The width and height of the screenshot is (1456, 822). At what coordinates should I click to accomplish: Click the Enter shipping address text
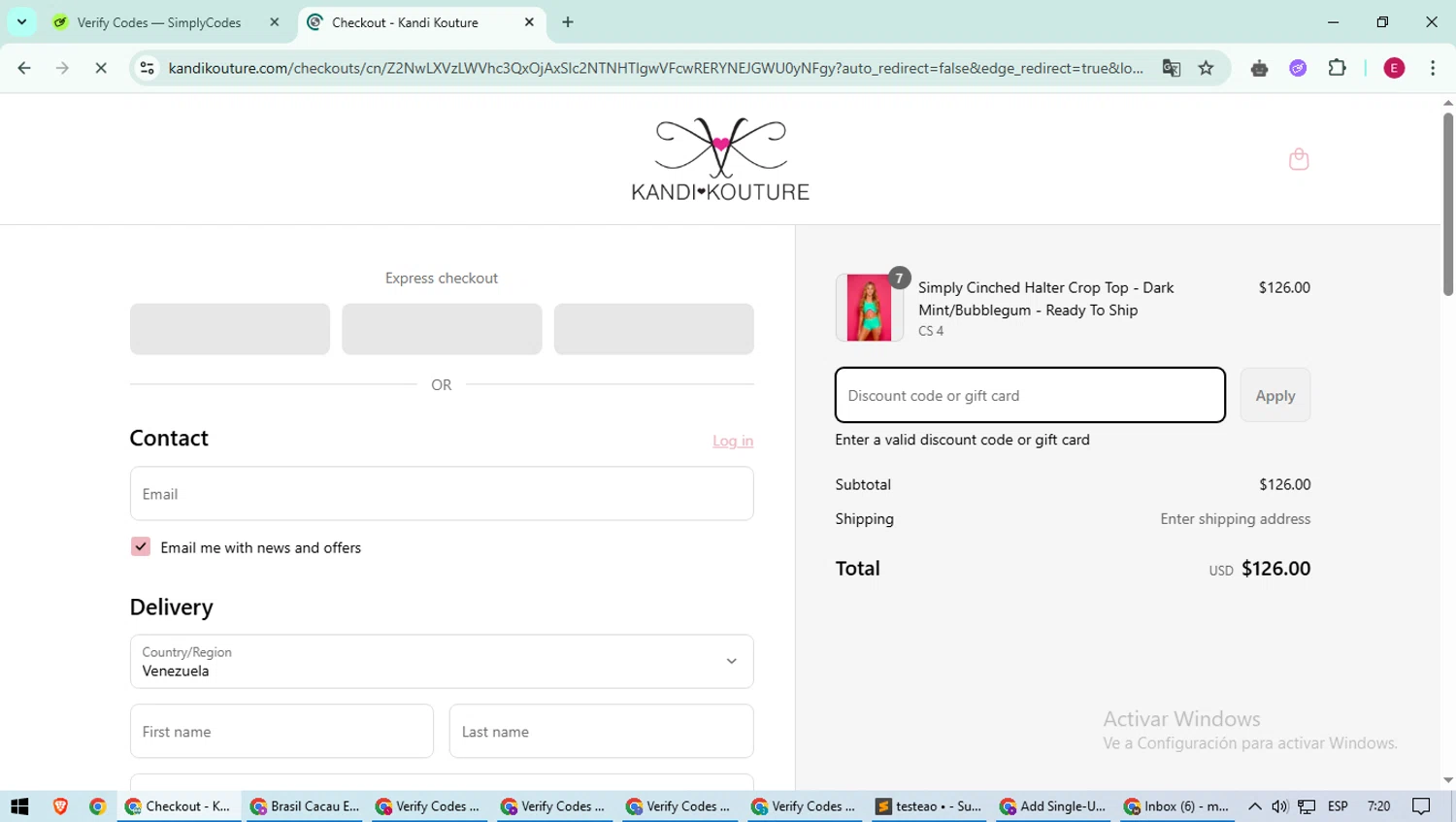tap(1235, 519)
